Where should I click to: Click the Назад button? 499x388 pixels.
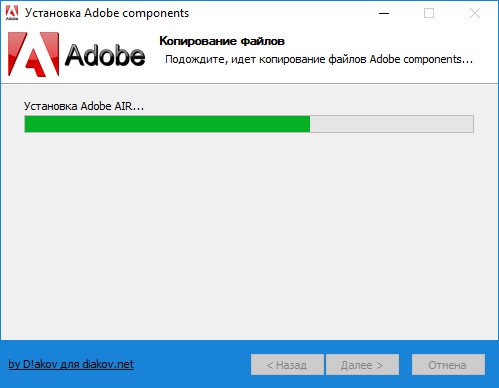pyautogui.click(x=287, y=365)
